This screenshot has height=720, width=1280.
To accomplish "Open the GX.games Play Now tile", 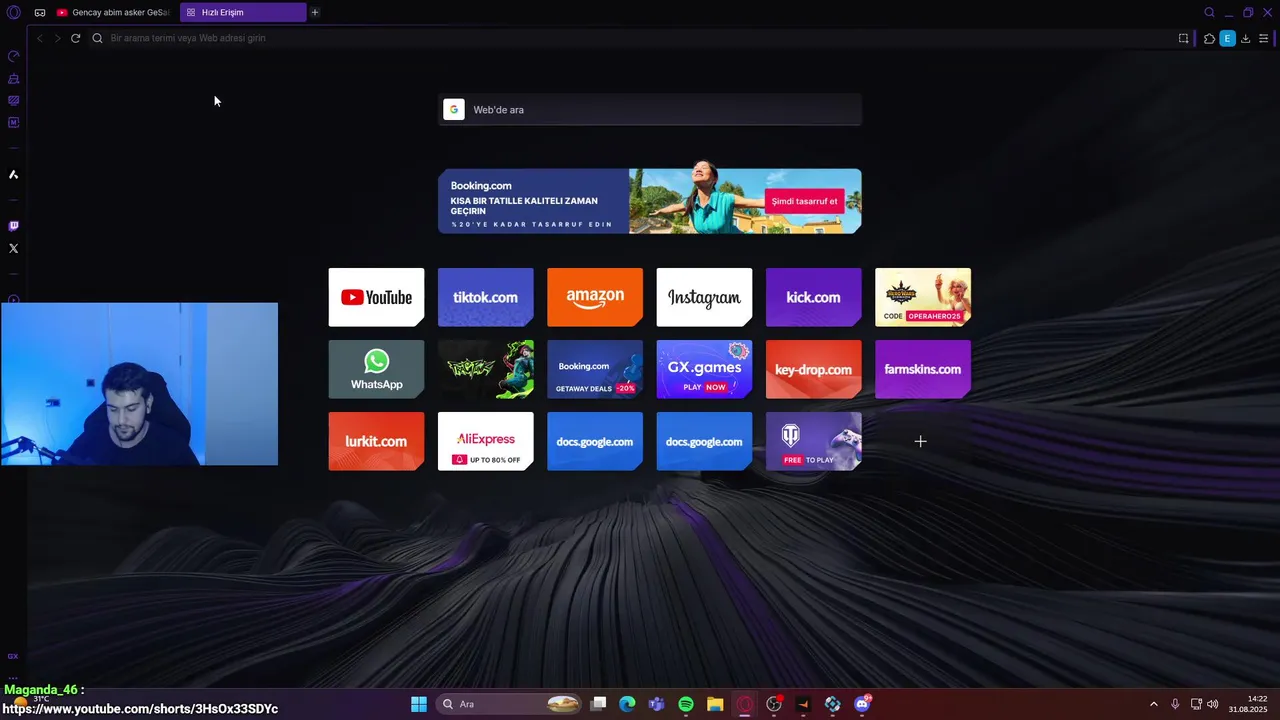I will (x=704, y=369).
